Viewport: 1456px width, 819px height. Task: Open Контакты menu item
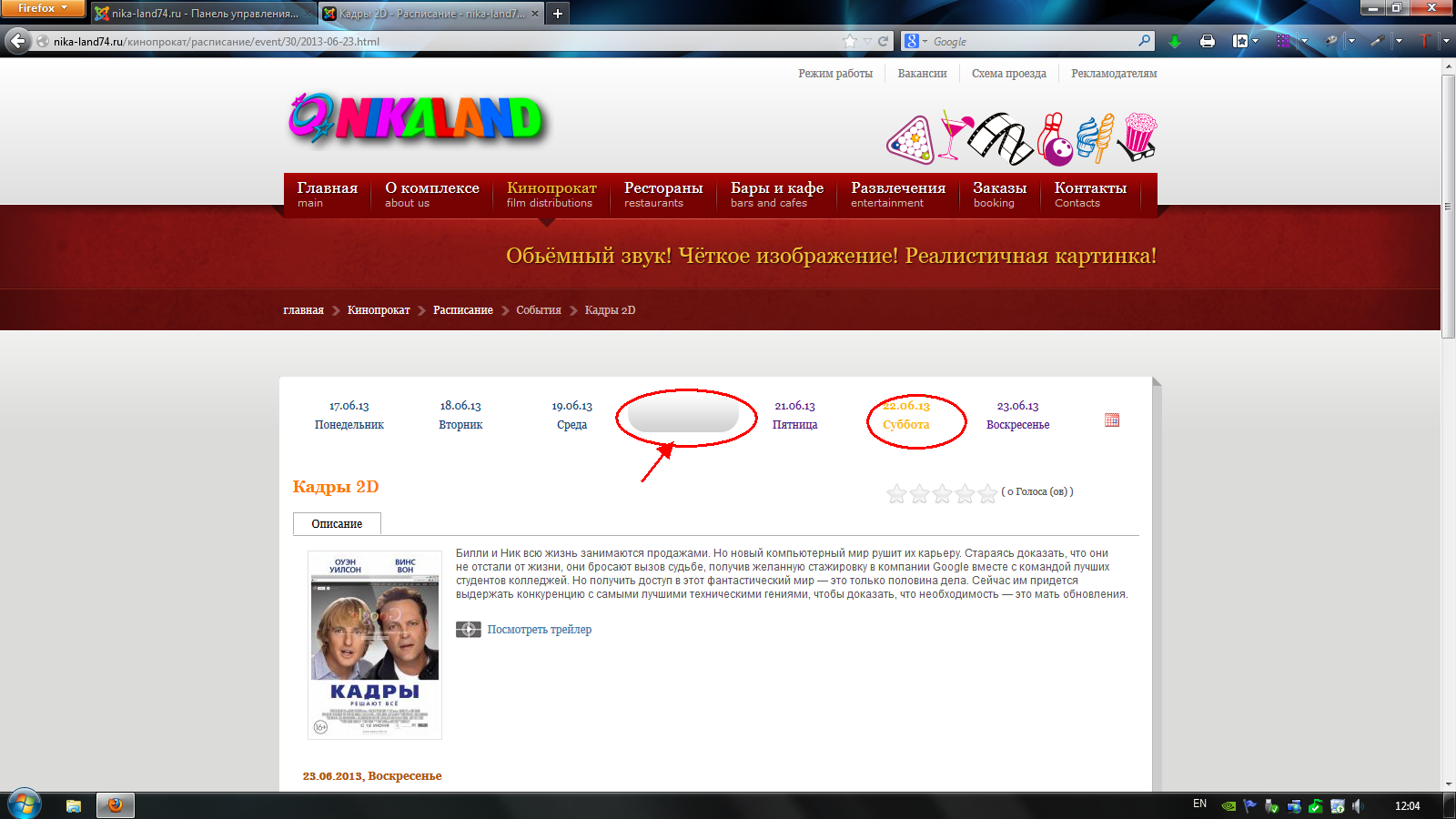tap(1090, 194)
